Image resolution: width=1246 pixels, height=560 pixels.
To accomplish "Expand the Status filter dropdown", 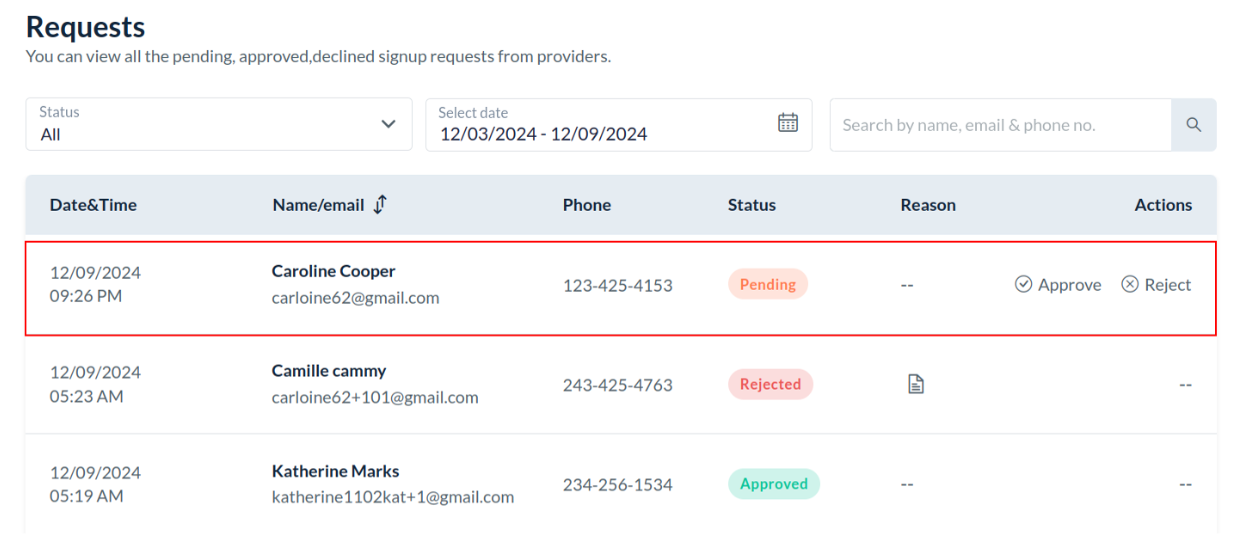I will tap(218, 125).
